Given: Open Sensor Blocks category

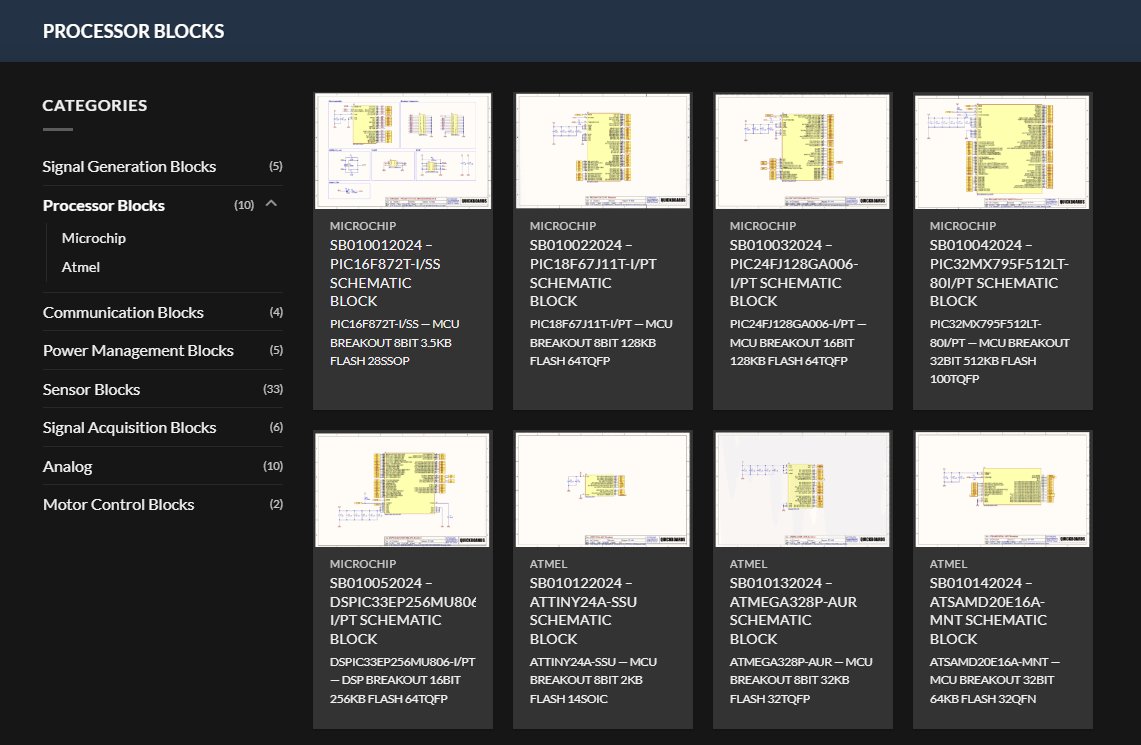Looking at the screenshot, I should pos(91,389).
